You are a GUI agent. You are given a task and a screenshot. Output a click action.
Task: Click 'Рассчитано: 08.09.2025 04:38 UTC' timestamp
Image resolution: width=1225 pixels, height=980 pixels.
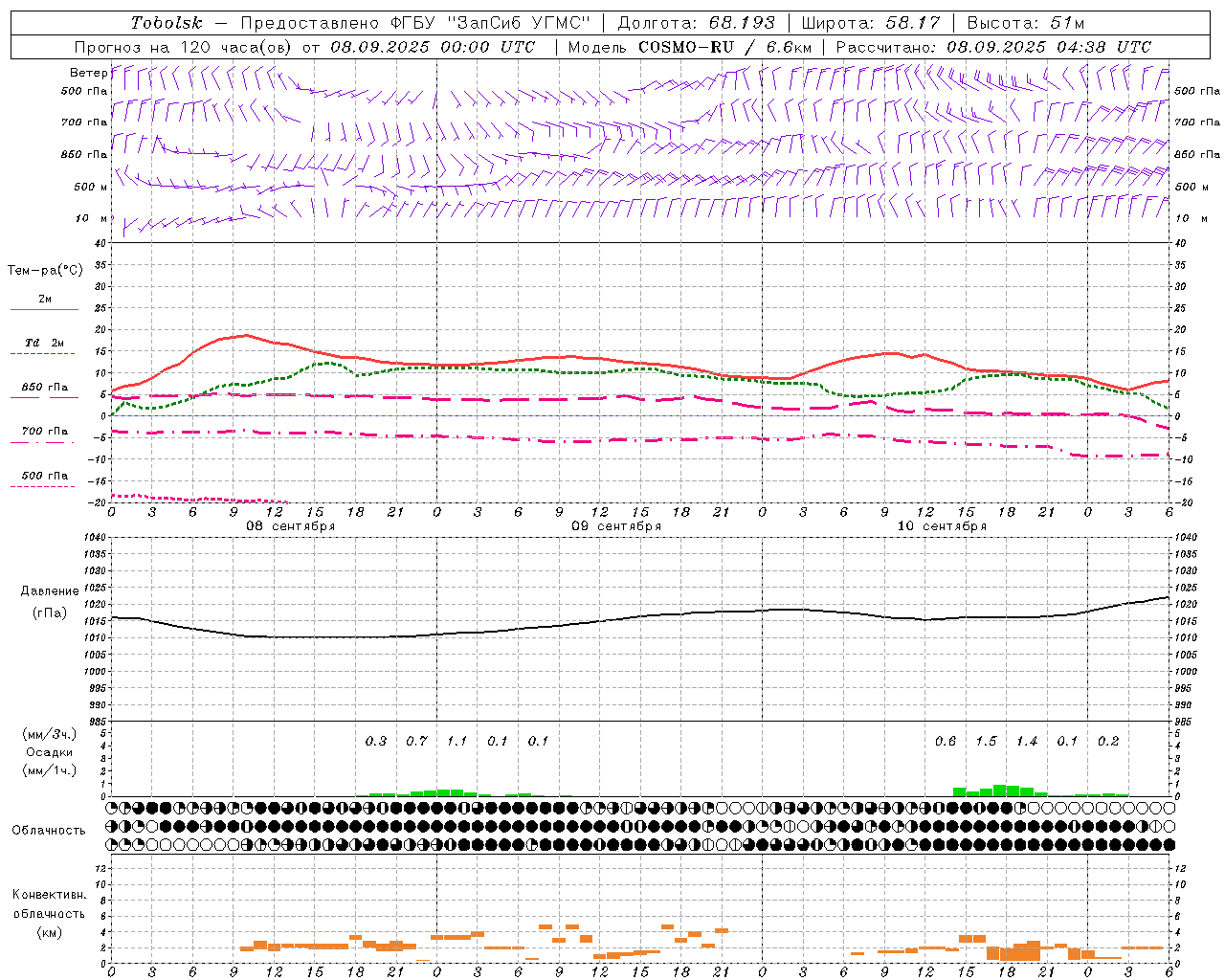993,47
